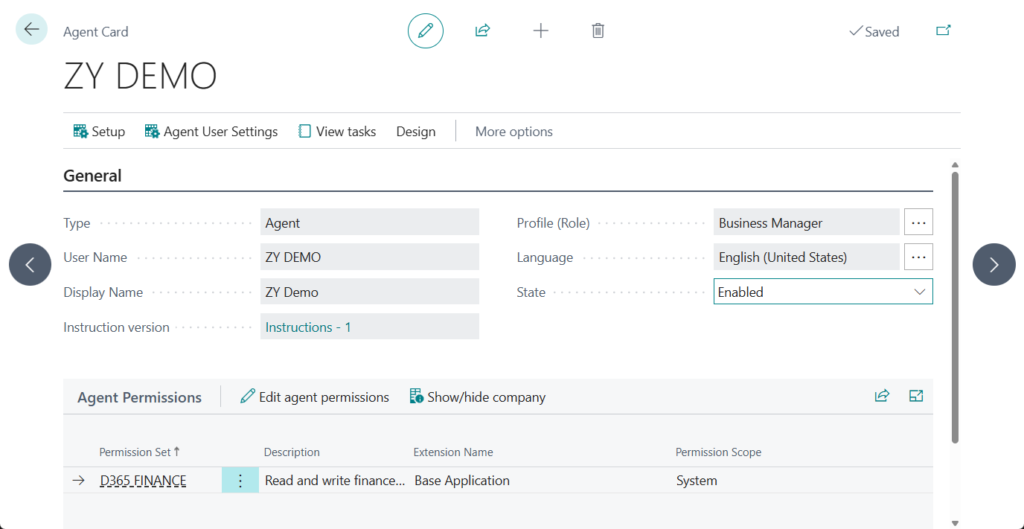Click View tasks action
This screenshot has height=529, width=1024.
point(337,131)
